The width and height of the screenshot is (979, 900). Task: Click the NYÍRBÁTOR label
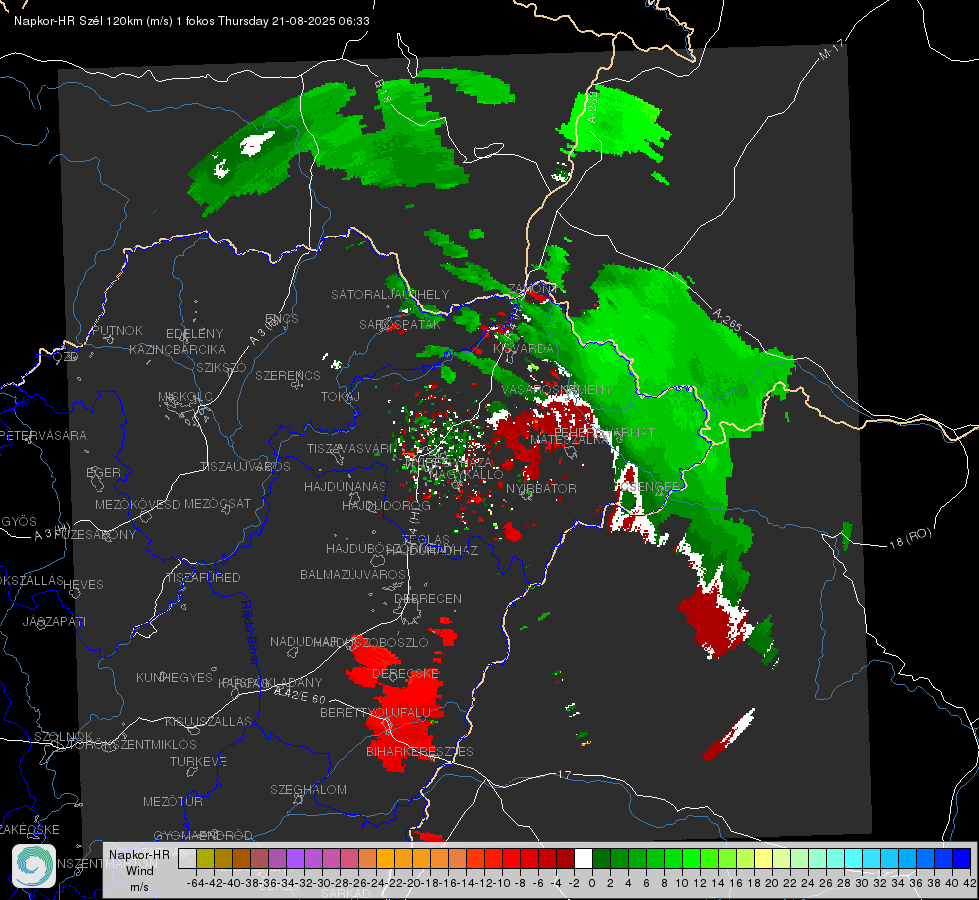[x=541, y=488]
